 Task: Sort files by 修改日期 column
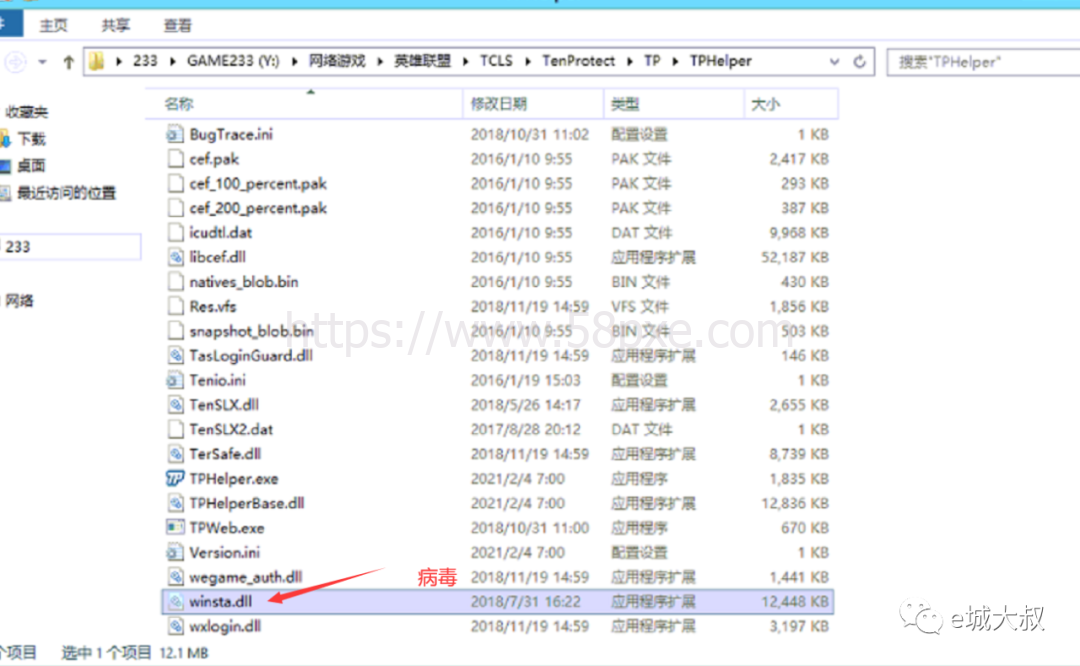534,104
